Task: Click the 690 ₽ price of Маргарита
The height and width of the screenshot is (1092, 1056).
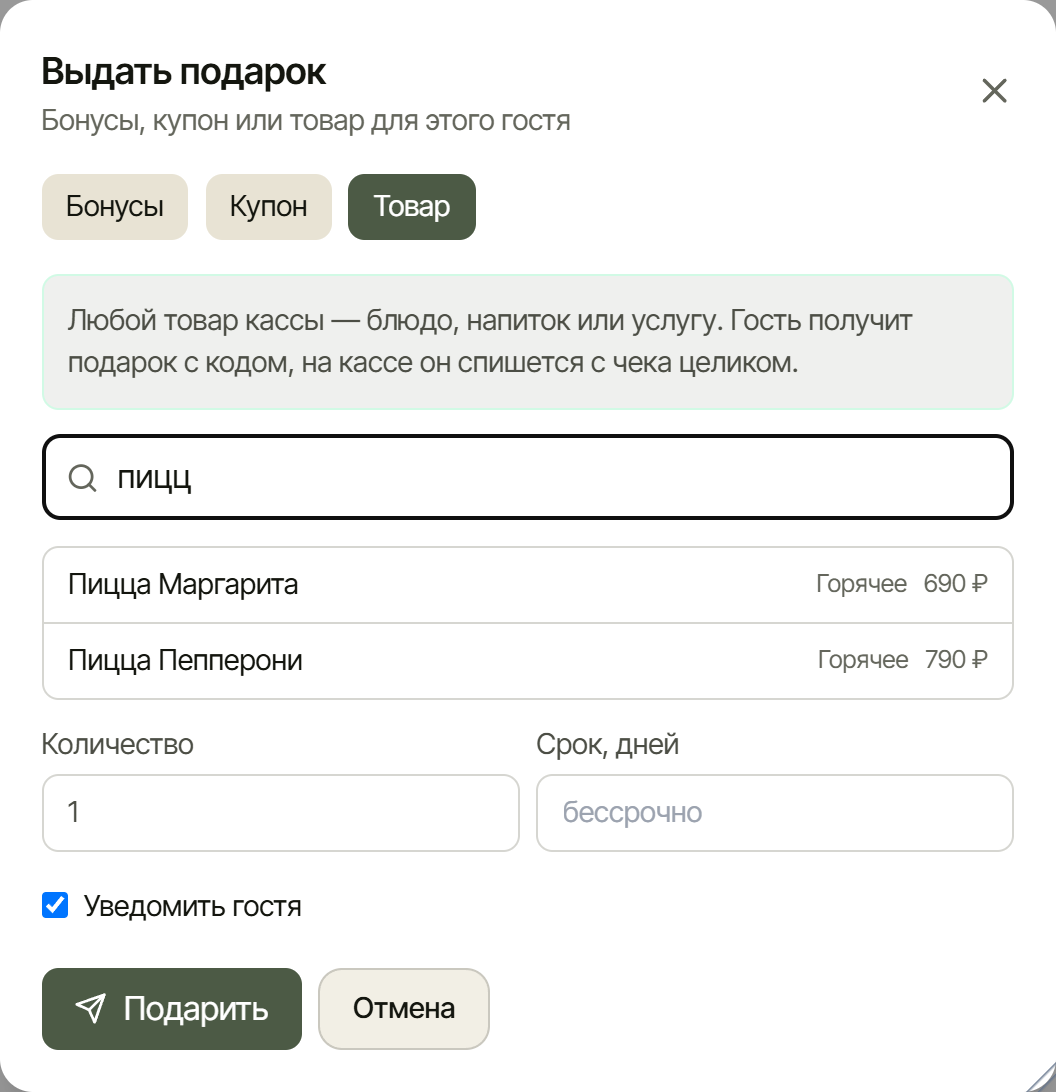Action: click(x=955, y=584)
